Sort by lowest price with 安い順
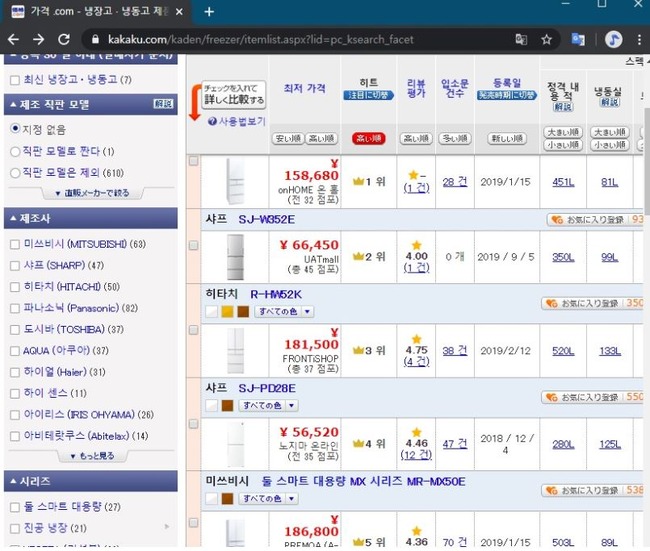The height and width of the screenshot is (551, 650). 288,138
